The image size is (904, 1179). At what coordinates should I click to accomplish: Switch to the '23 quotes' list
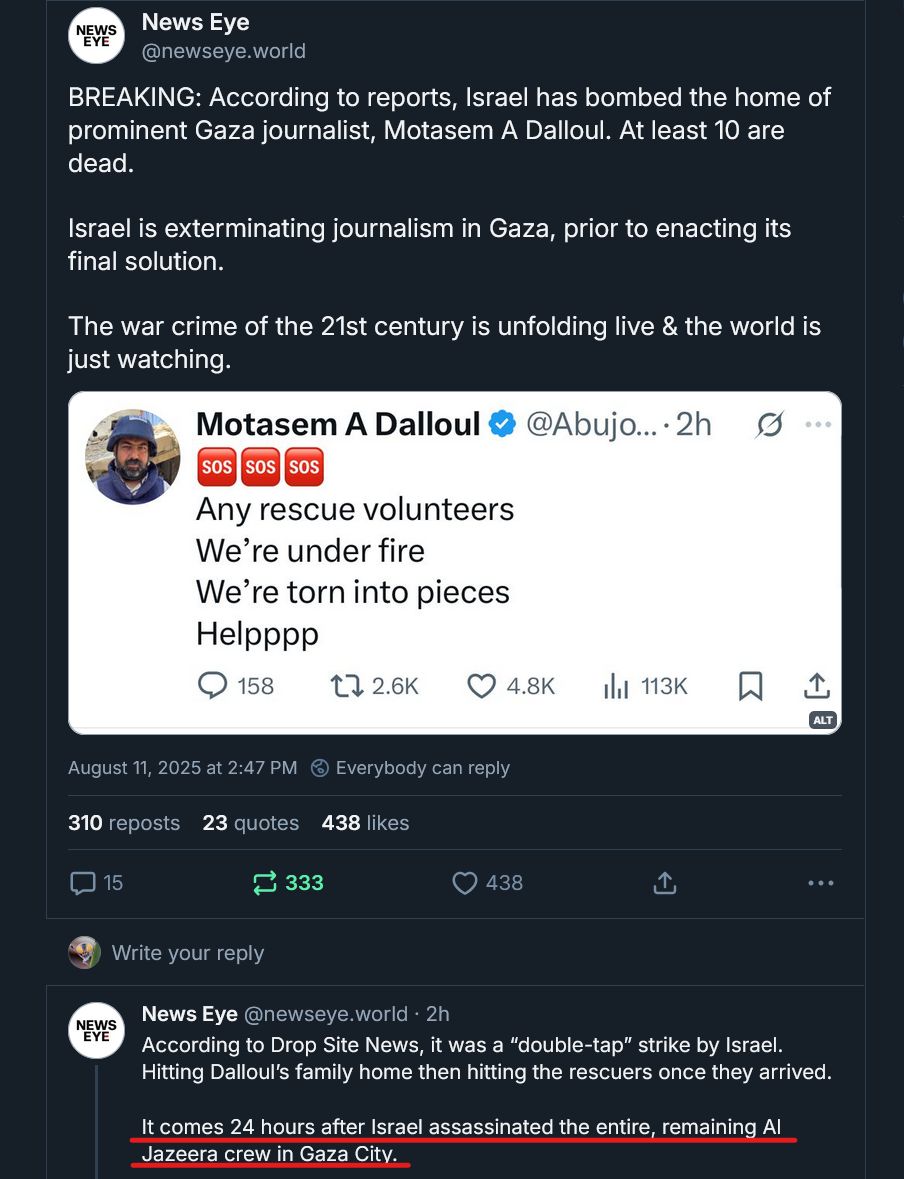[x=248, y=823]
